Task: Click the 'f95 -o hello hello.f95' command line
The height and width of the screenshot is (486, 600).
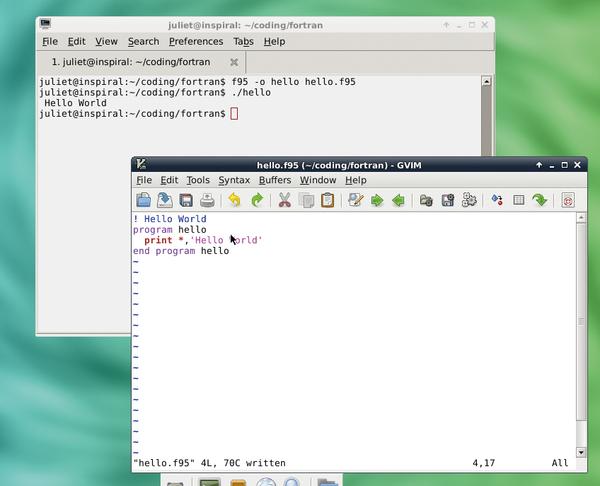Action: pyautogui.click(x=293, y=82)
